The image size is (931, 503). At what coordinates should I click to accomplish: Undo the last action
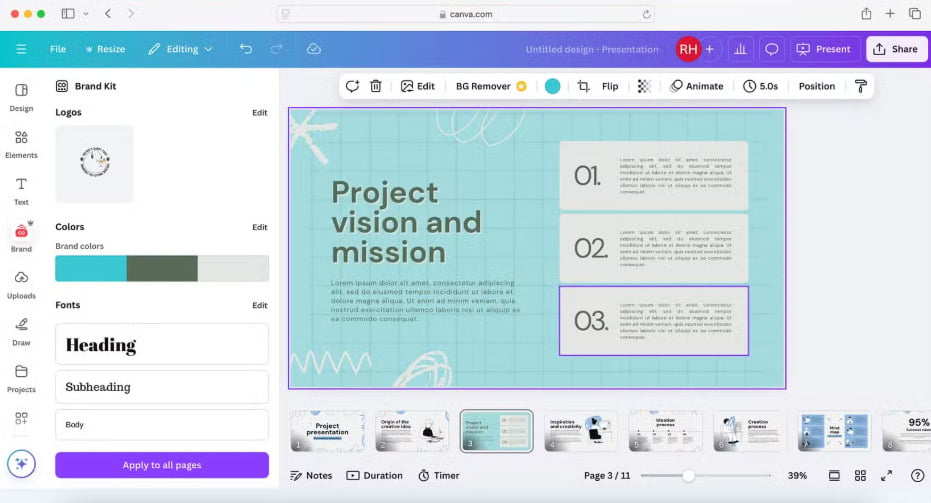pos(246,49)
